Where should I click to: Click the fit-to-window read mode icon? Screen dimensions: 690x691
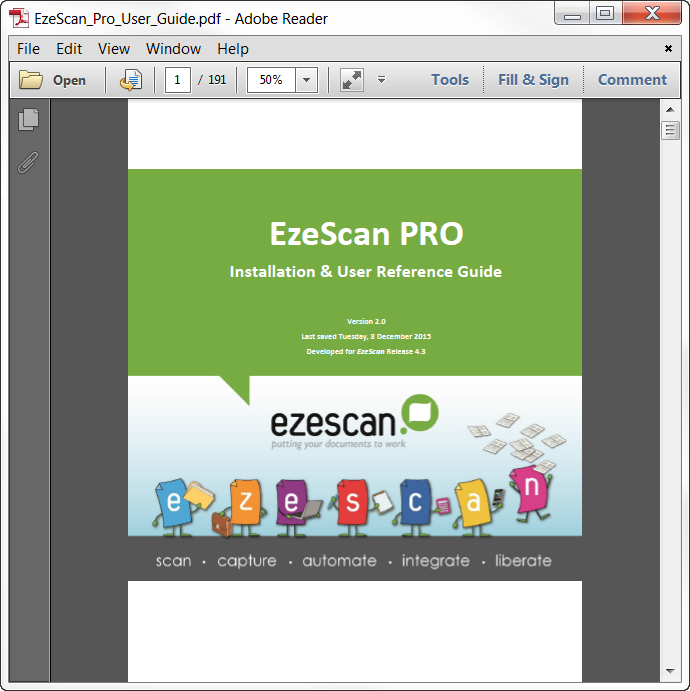coord(351,80)
